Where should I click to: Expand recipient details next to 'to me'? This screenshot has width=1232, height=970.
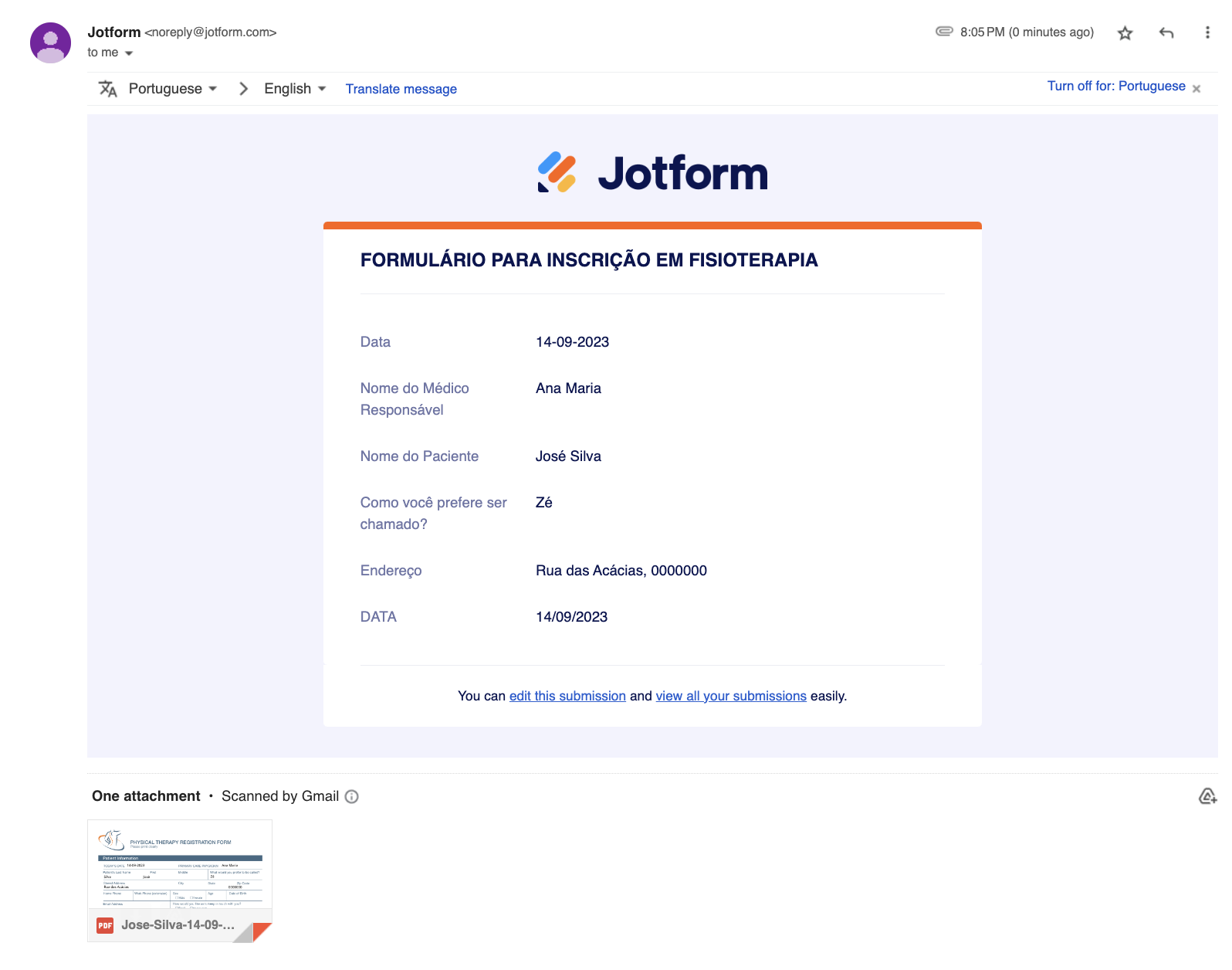click(129, 53)
